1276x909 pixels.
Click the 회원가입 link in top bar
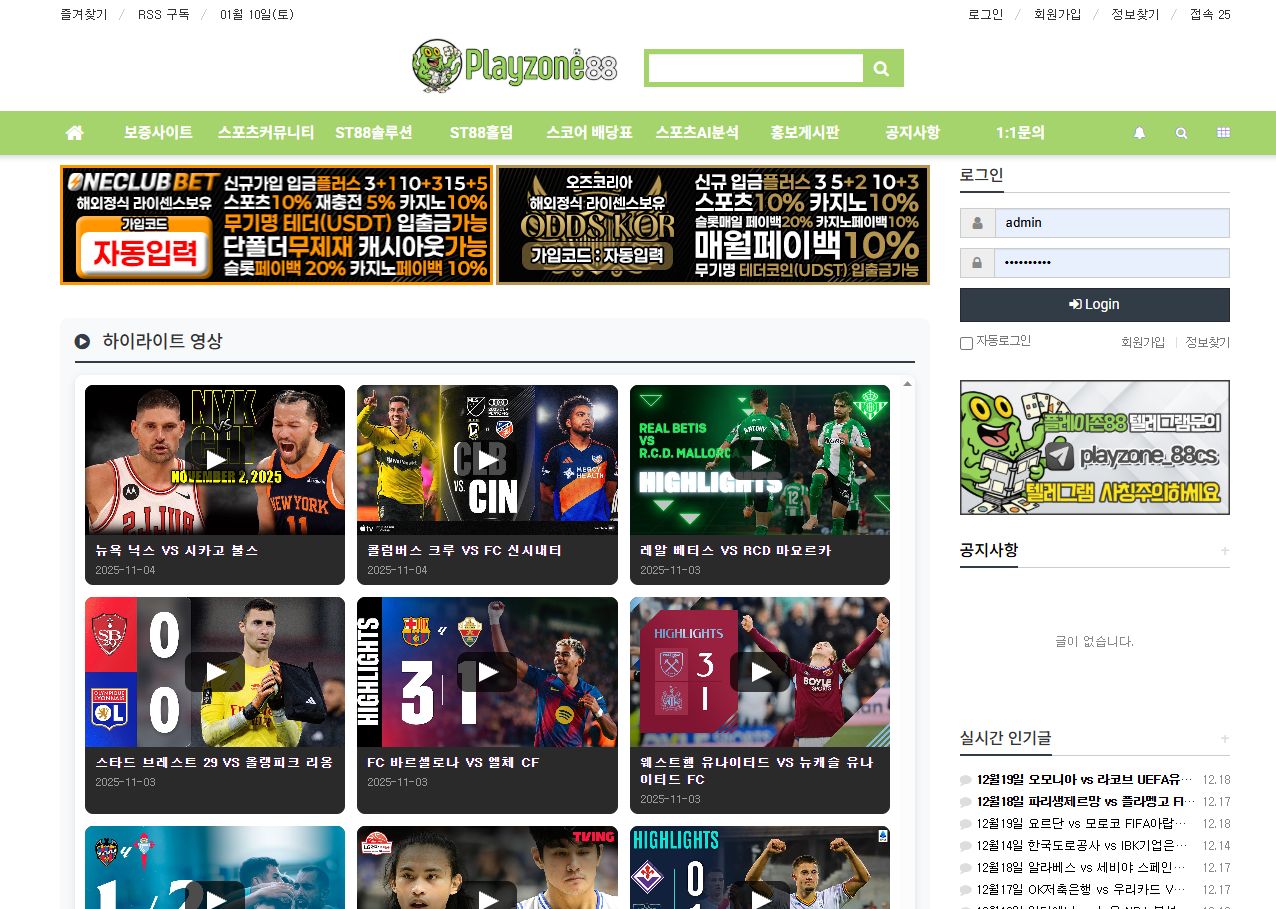1057,15
